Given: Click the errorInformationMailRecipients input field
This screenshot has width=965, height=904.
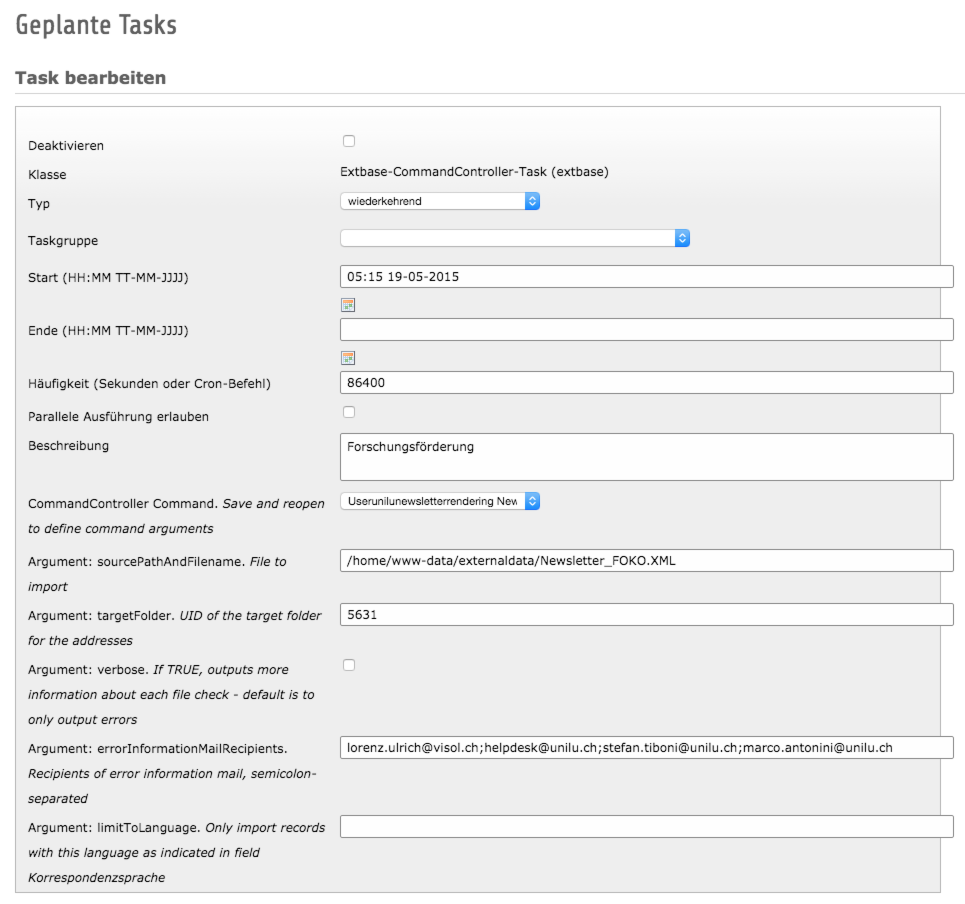Looking at the screenshot, I should coord(646,747).
